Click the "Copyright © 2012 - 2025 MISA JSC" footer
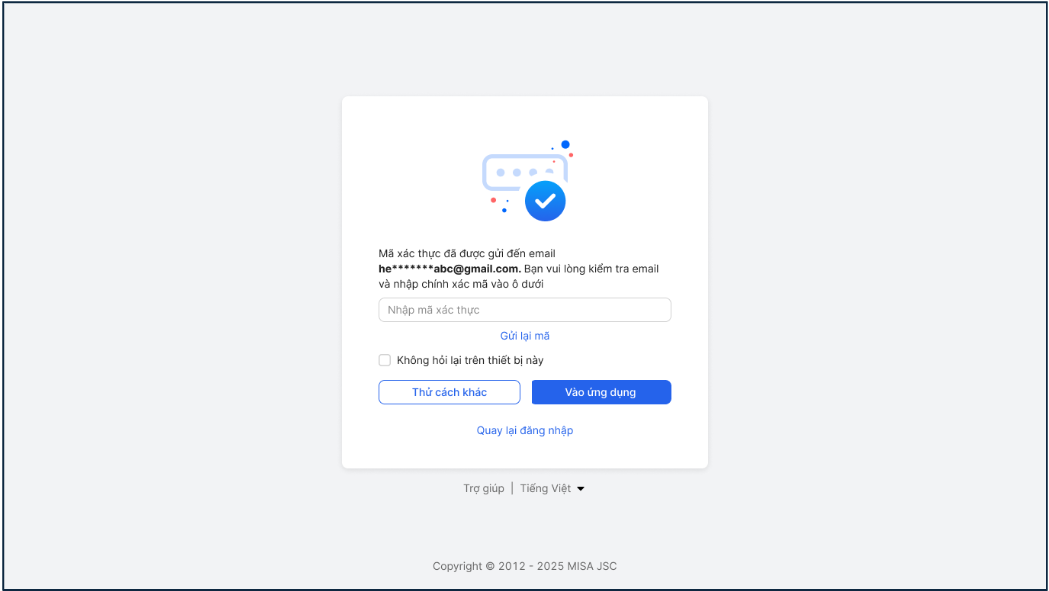Image resolution: width=1049 pixels, height=591 pixels. 525,566
